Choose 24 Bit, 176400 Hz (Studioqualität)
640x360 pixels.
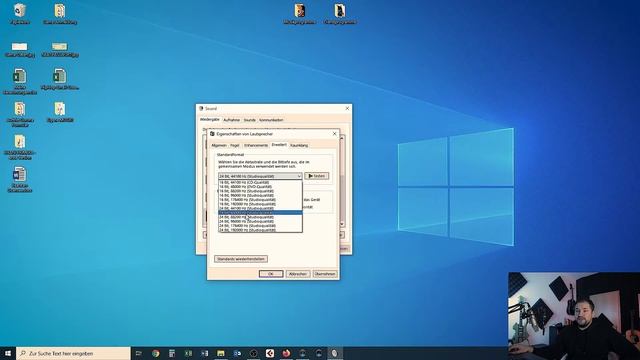pyautogui.click(x=260, y=226)
